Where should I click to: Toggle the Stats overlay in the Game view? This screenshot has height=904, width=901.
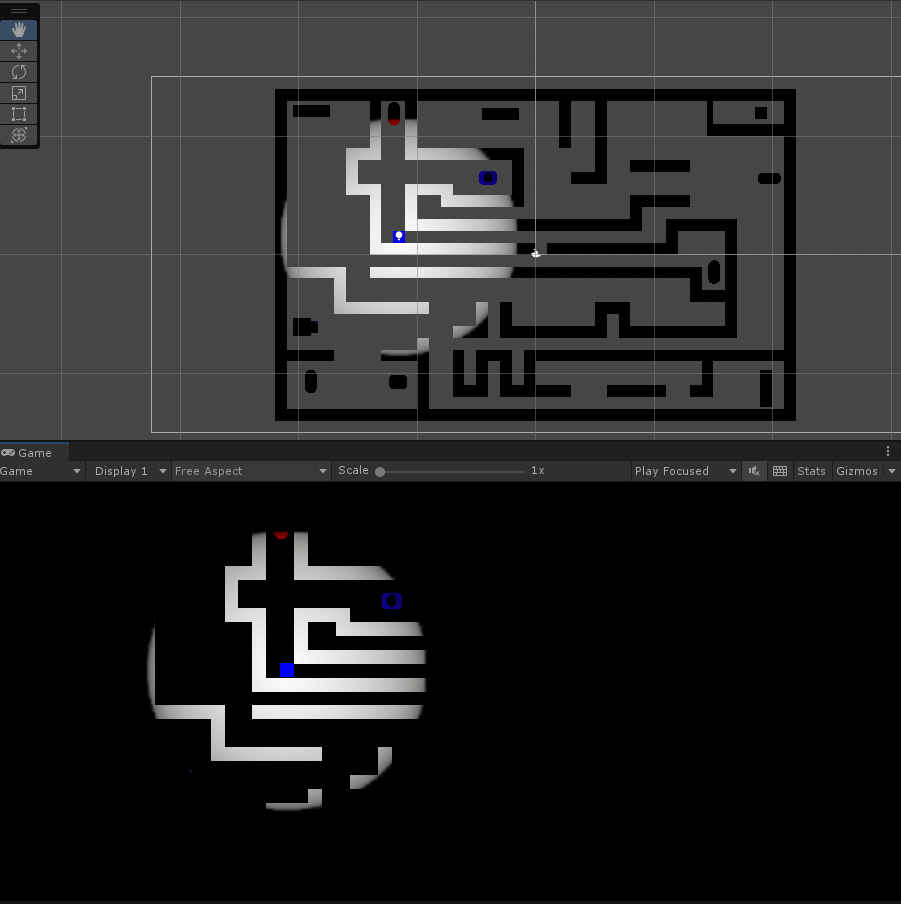pos(811,470)
